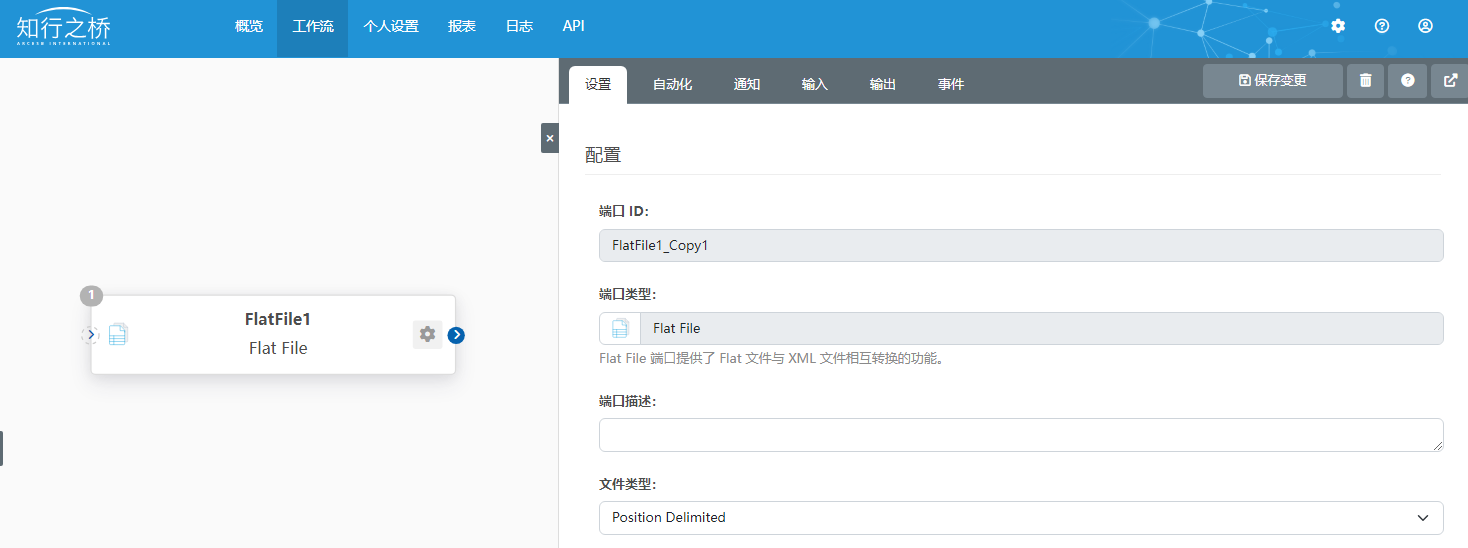Expand the 文件类型 Position Delimited dropdown
Image resolution: width=1468 pixels, height=548 pixels.
pyautogui.click(x=1021, y=518)
